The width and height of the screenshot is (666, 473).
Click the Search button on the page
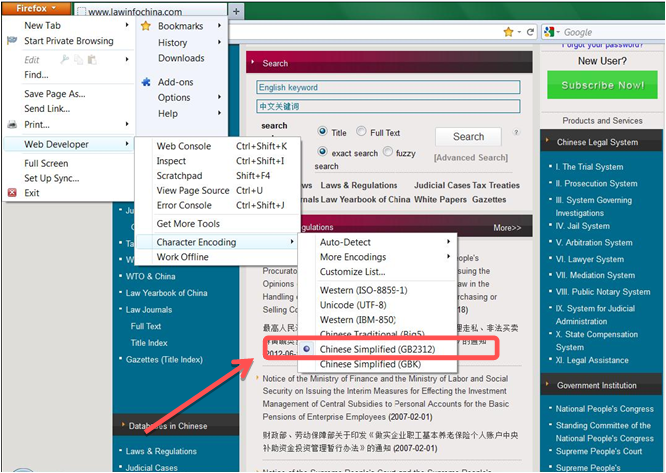tap(468, 136)
